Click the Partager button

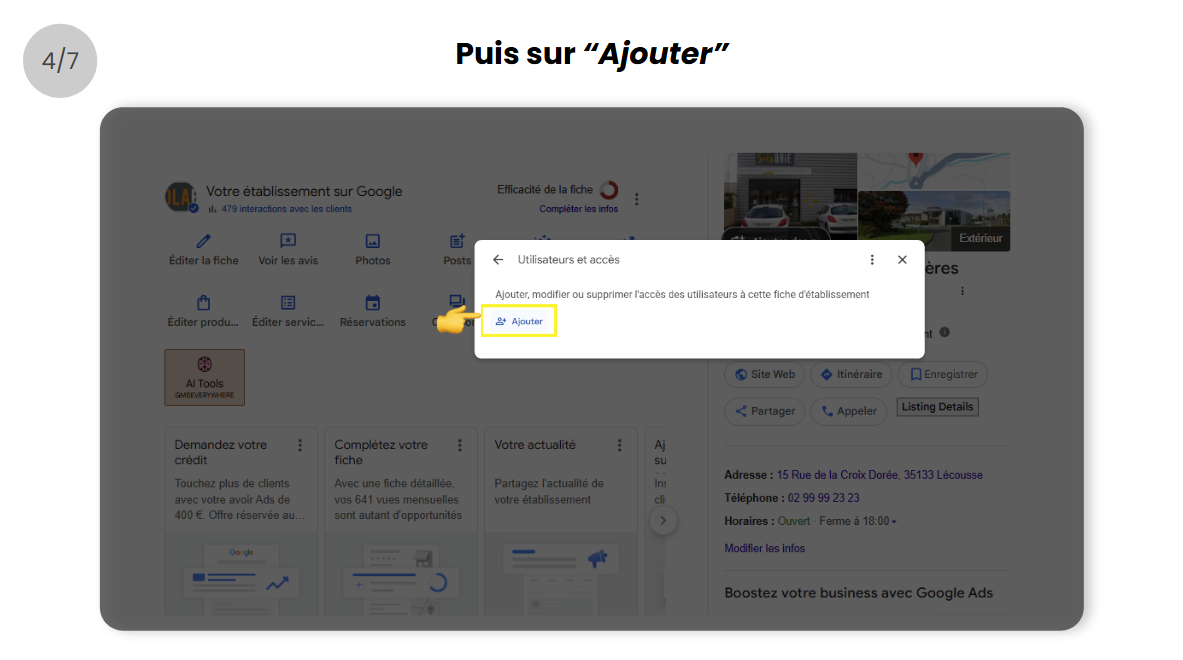point(765,411)
